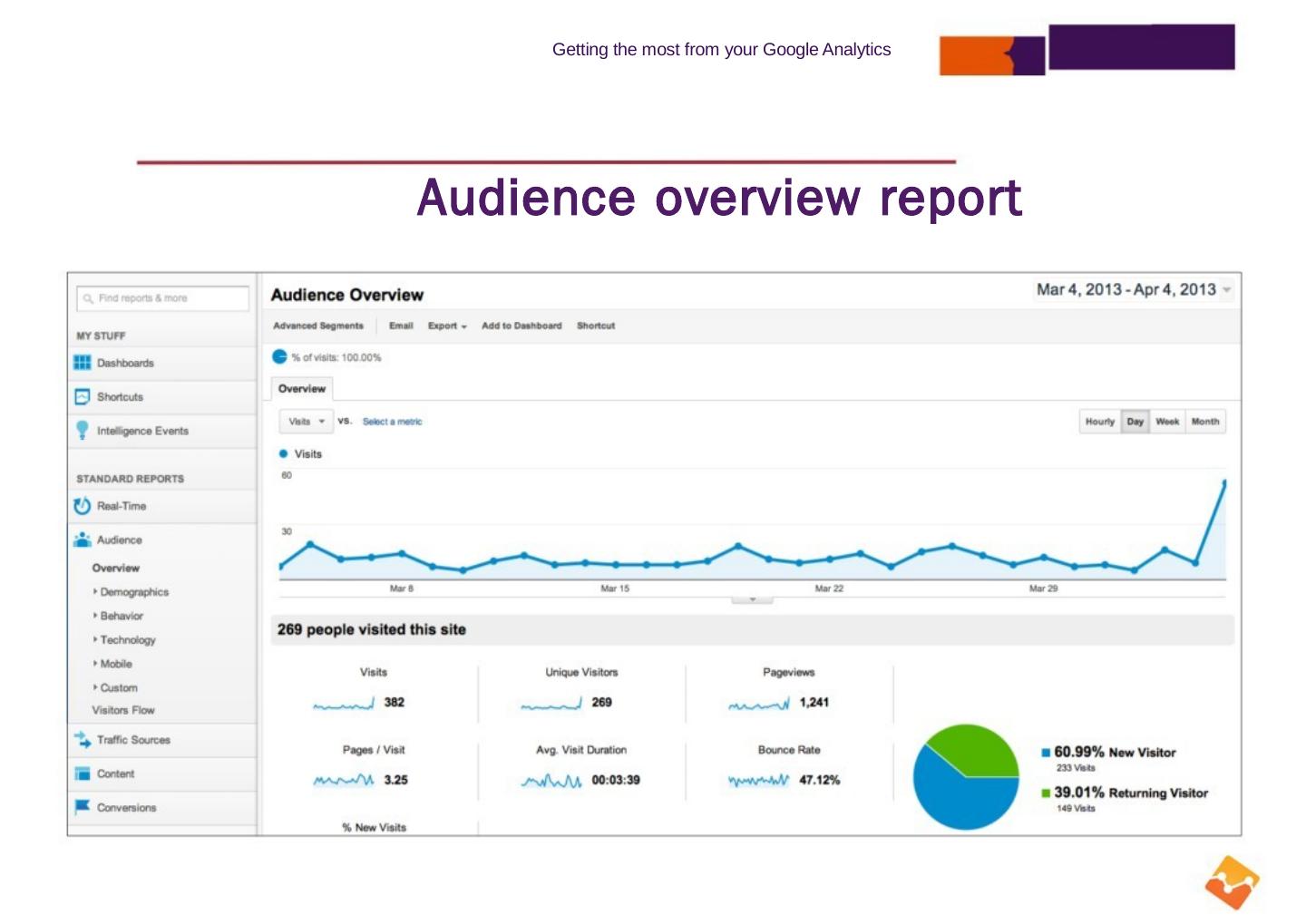The width and height of the screenshot is (1306, 924).
Task: Click the Dashboards grid icon
Action: coord(82,363)
